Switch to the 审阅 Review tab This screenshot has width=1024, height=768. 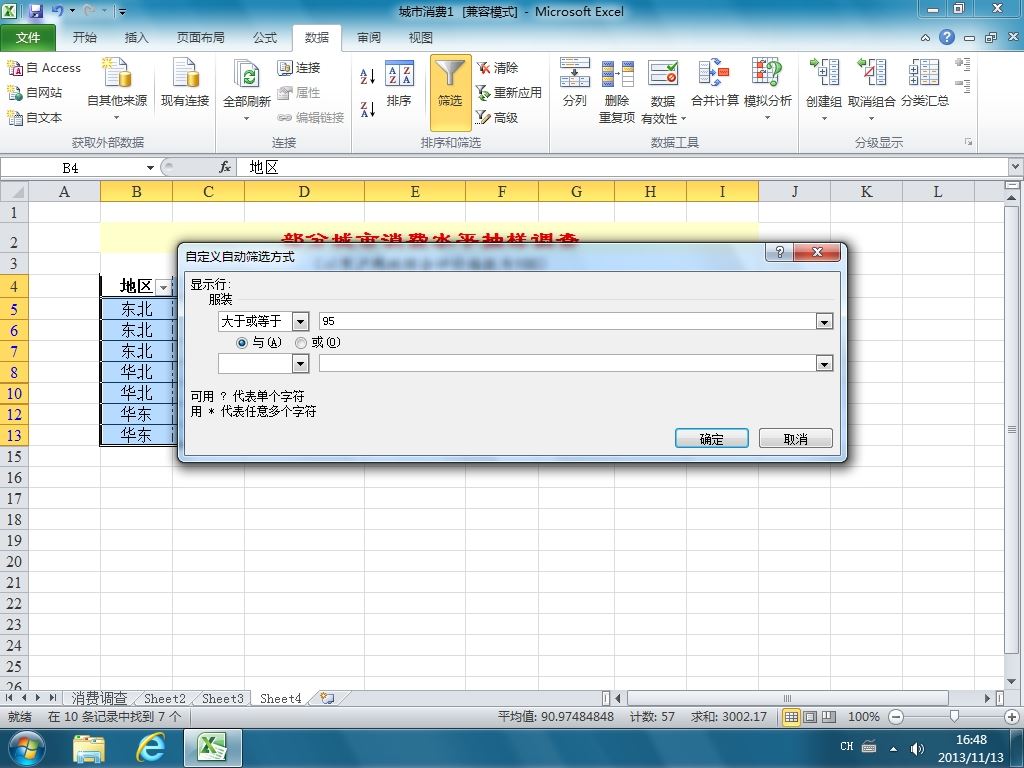(x=368, y=37)
